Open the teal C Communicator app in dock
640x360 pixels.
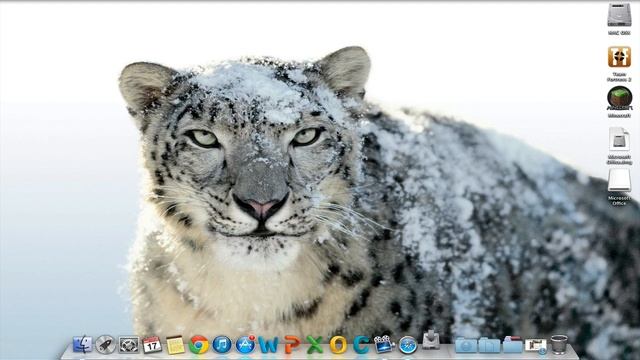click(361, 345)
